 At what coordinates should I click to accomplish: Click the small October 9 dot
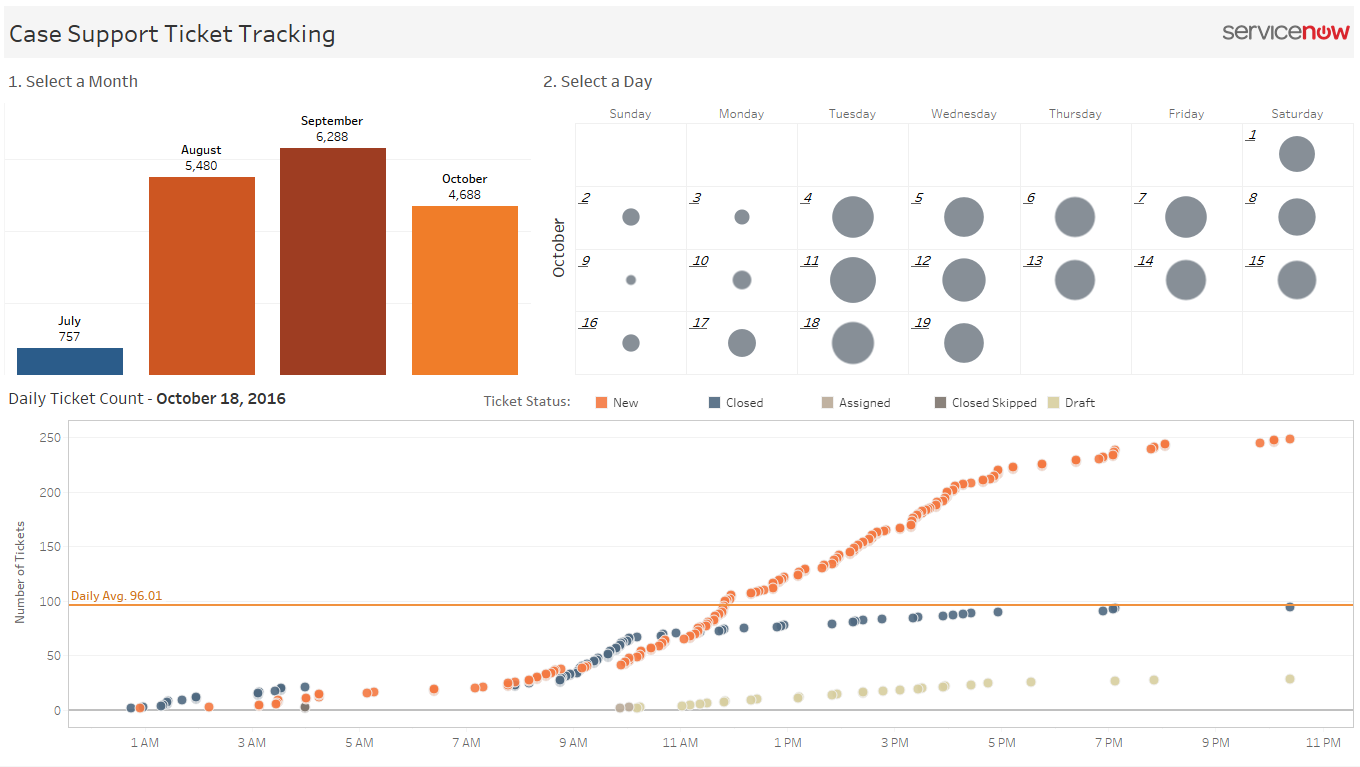[x=631, y=280]
